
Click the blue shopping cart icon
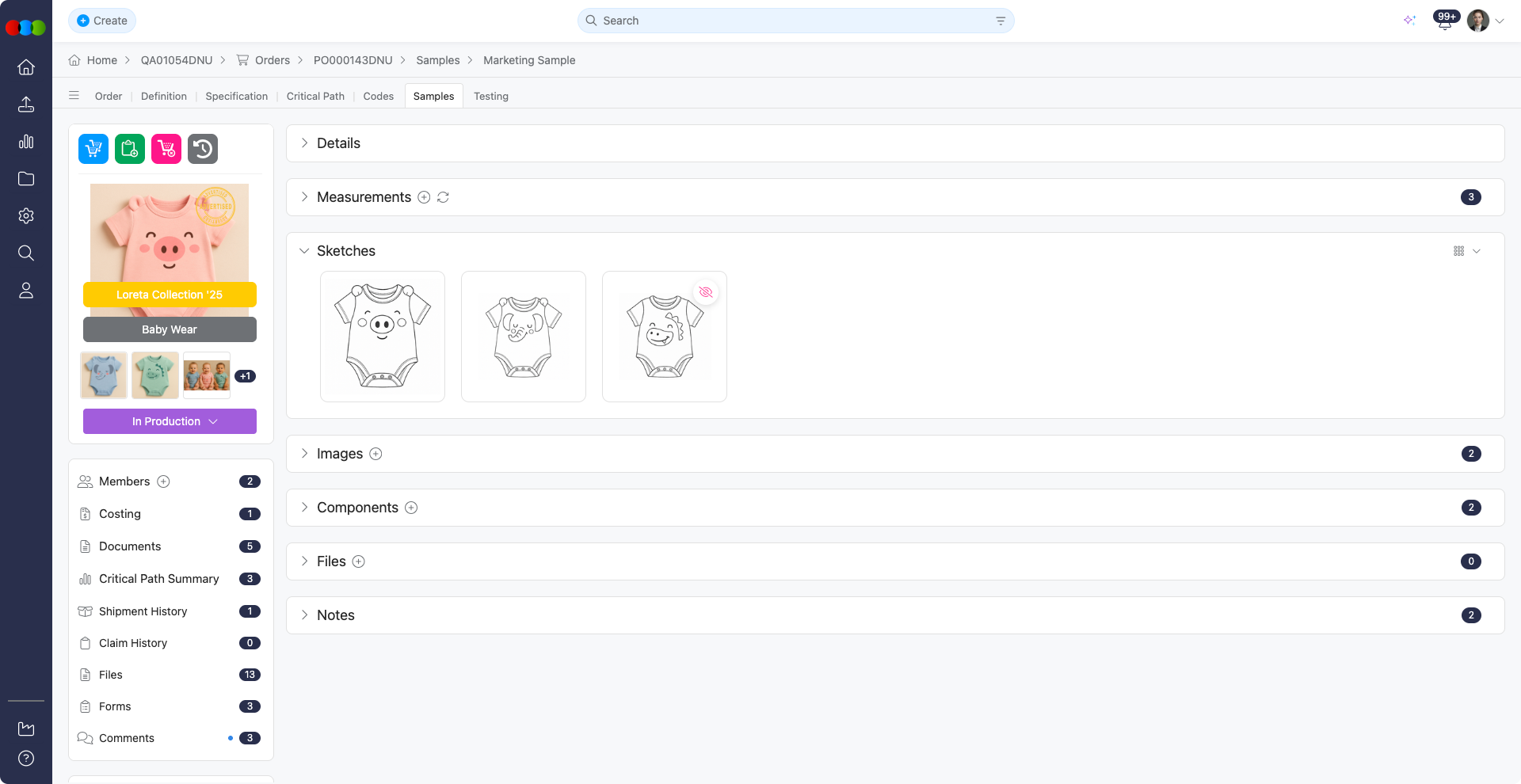(93, 149)
